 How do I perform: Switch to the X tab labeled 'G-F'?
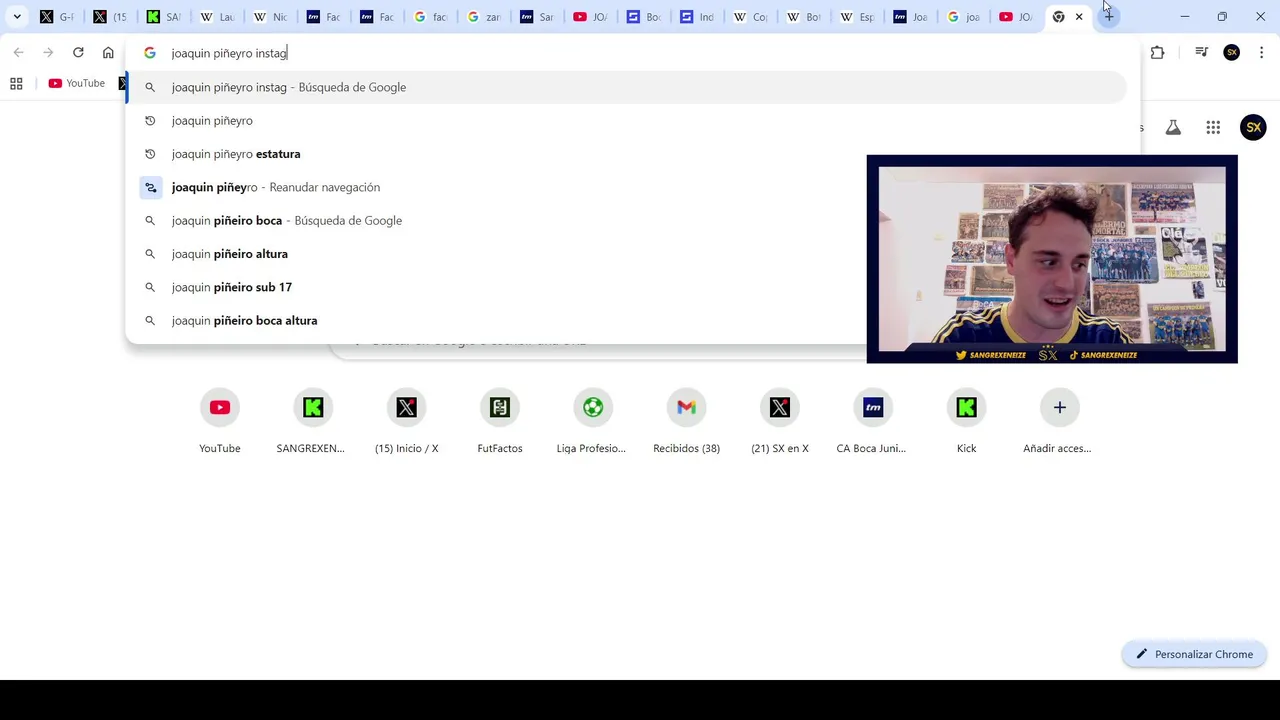56,17
